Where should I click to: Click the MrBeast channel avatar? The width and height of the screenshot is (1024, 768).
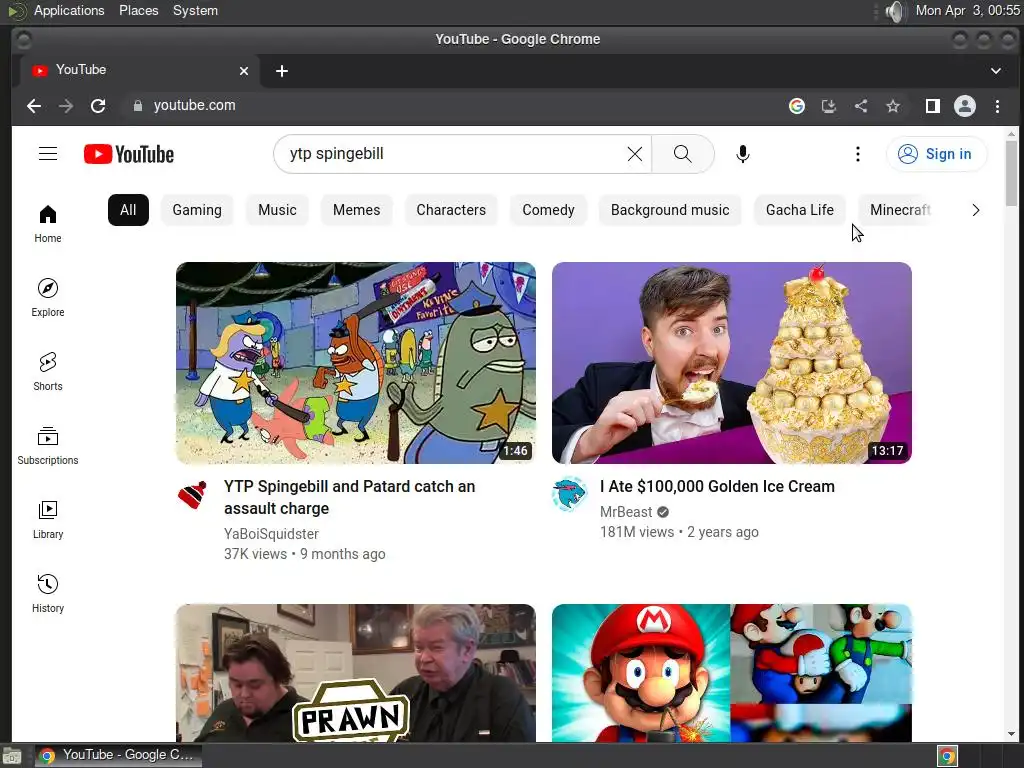569,494
